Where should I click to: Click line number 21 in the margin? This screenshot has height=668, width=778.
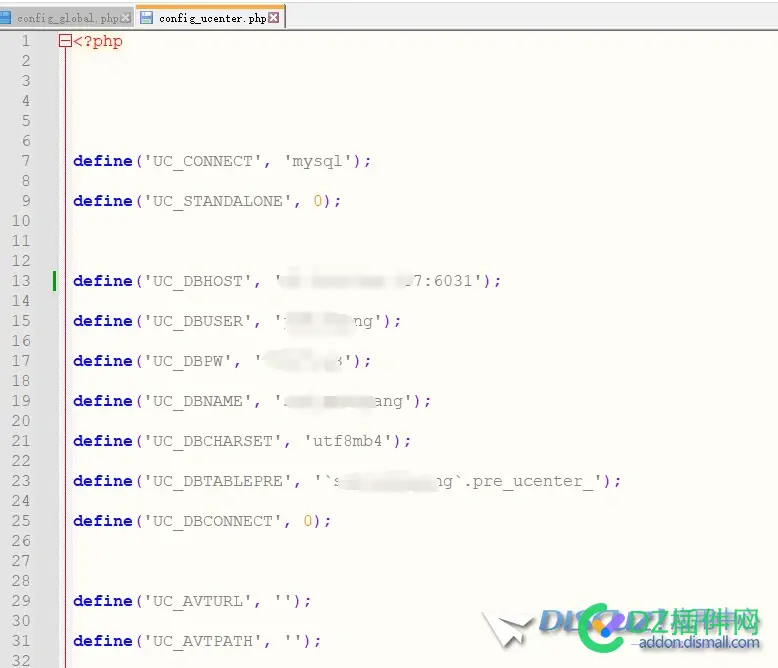21,441
